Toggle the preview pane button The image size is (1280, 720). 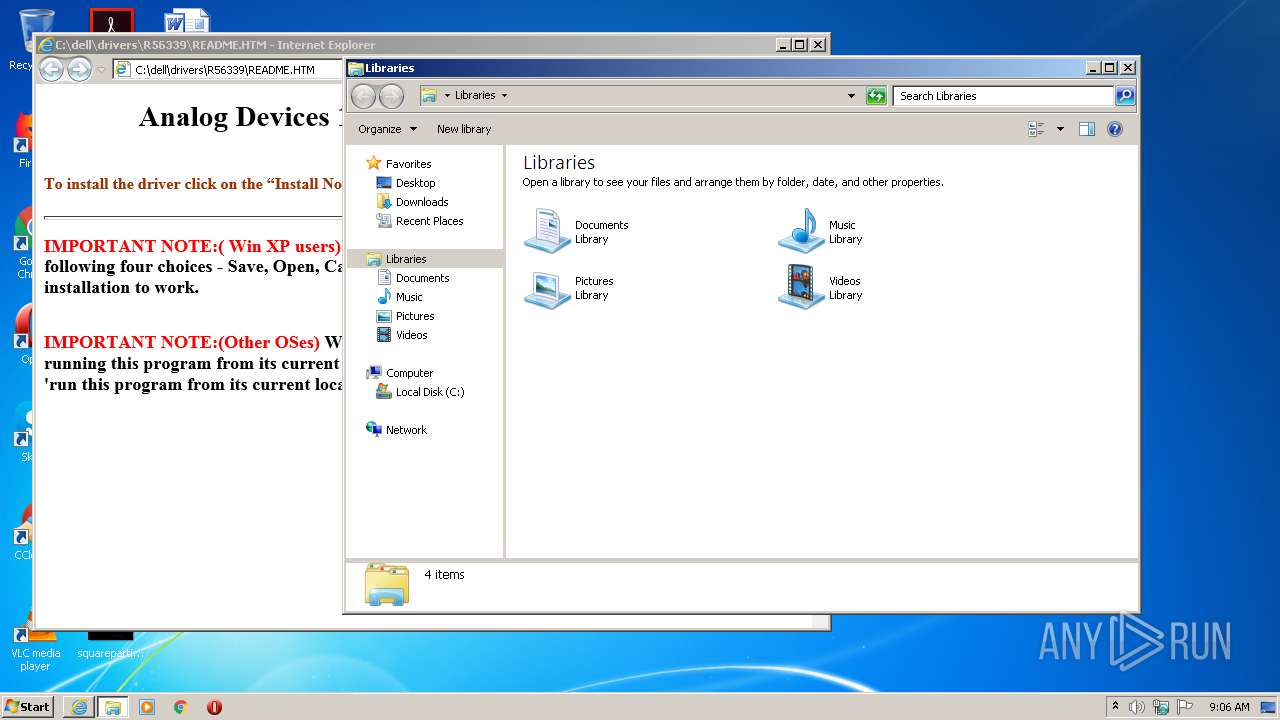point(1087,129)
